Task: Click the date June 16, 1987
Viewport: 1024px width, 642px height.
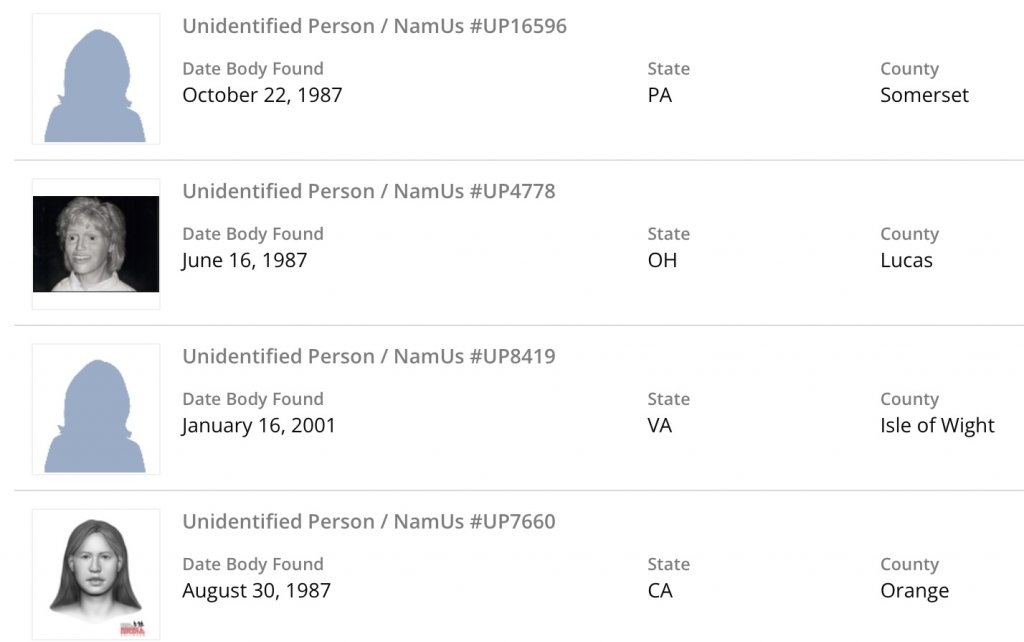Action: coord(244,260)
